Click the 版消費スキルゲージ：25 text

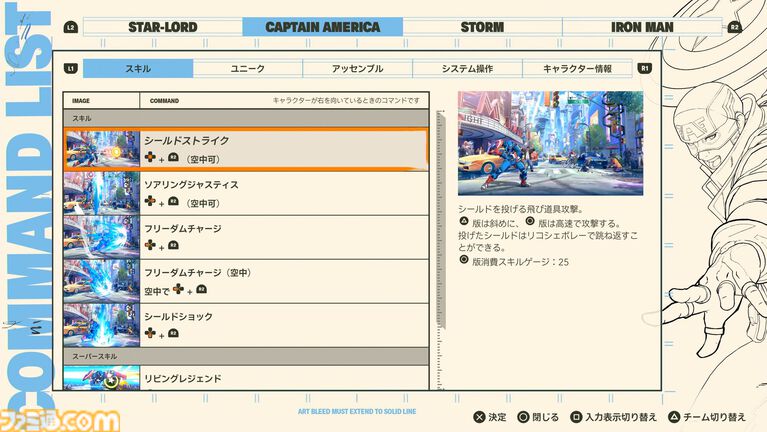[520, 262]
